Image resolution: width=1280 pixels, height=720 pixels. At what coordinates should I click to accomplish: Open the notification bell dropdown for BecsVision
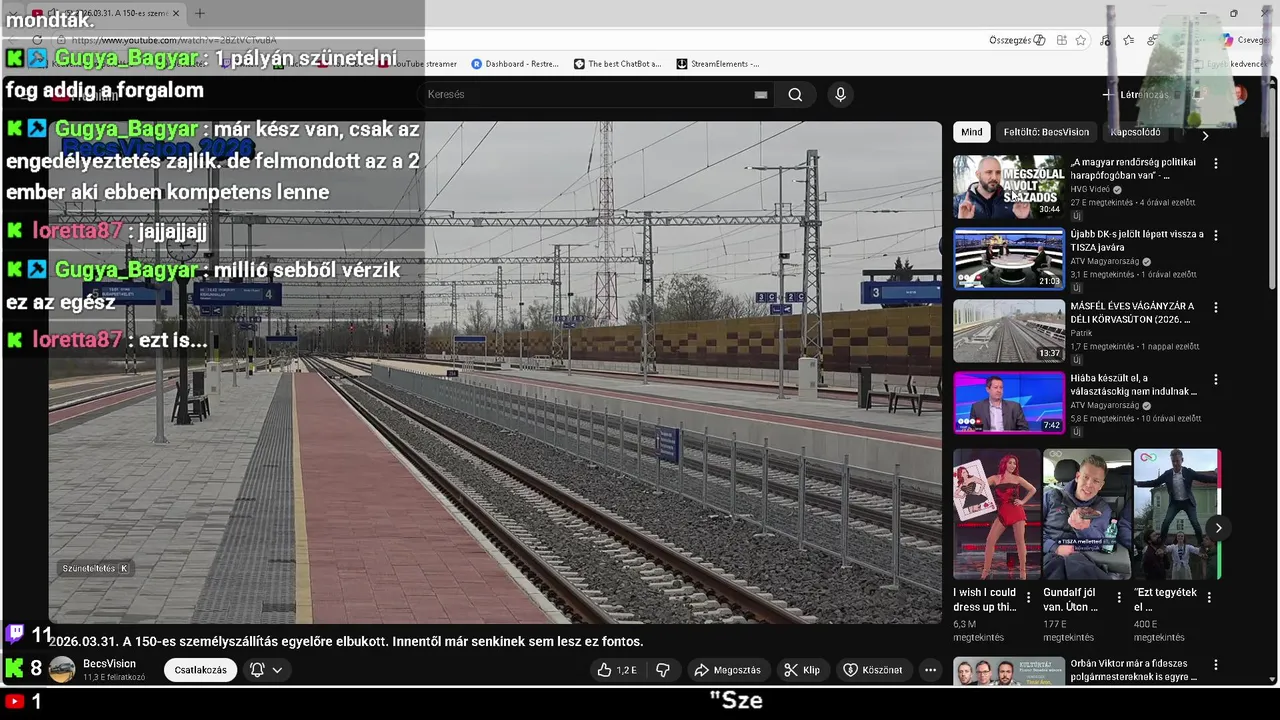[267, 670]
